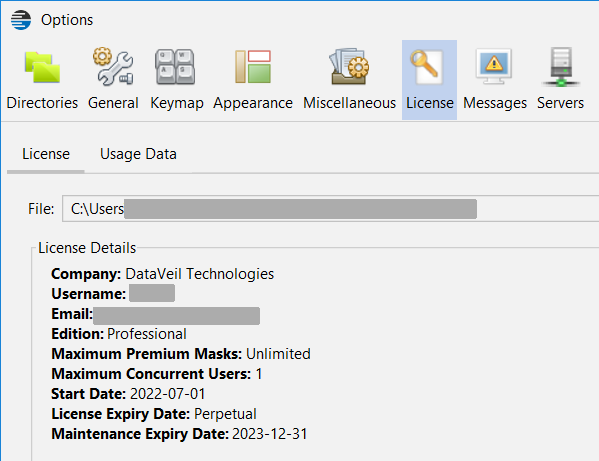Click the Edition value Professional
Viewport: 599px width, 461px height.
pyautogui.click(x=147, y=334)
